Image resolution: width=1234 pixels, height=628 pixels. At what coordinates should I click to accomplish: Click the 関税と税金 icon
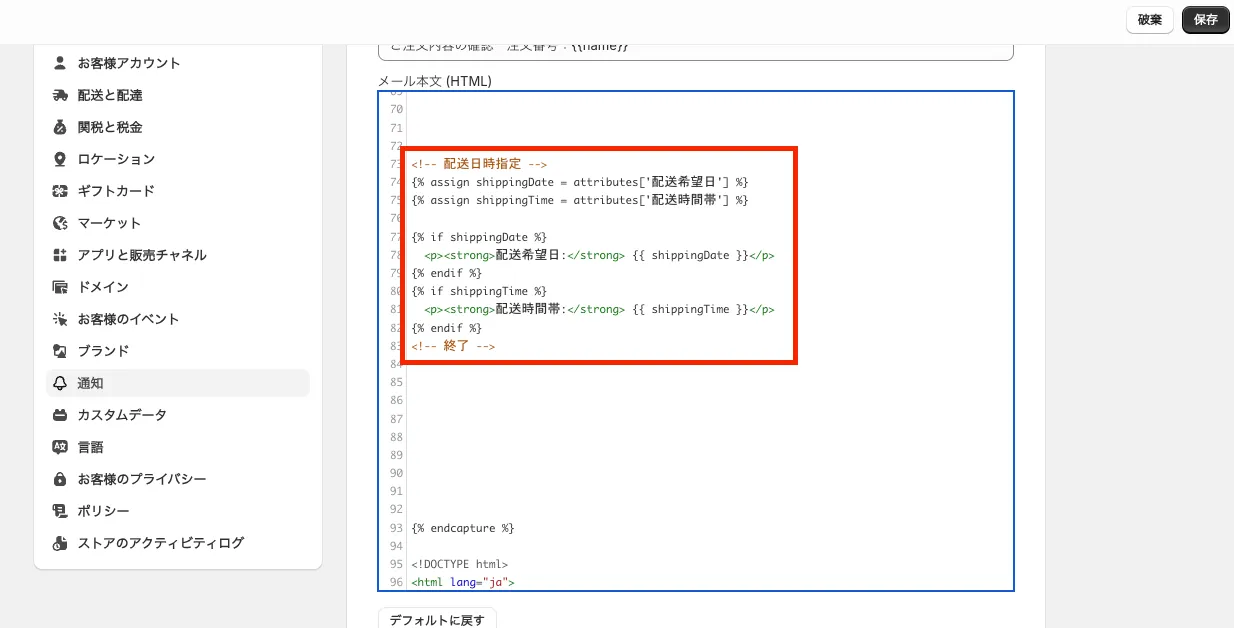(60, 127)
